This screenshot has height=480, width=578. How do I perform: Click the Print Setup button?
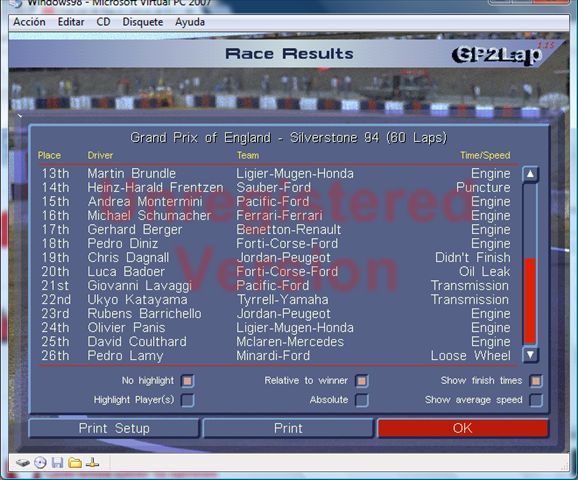[x=114, y=428]
